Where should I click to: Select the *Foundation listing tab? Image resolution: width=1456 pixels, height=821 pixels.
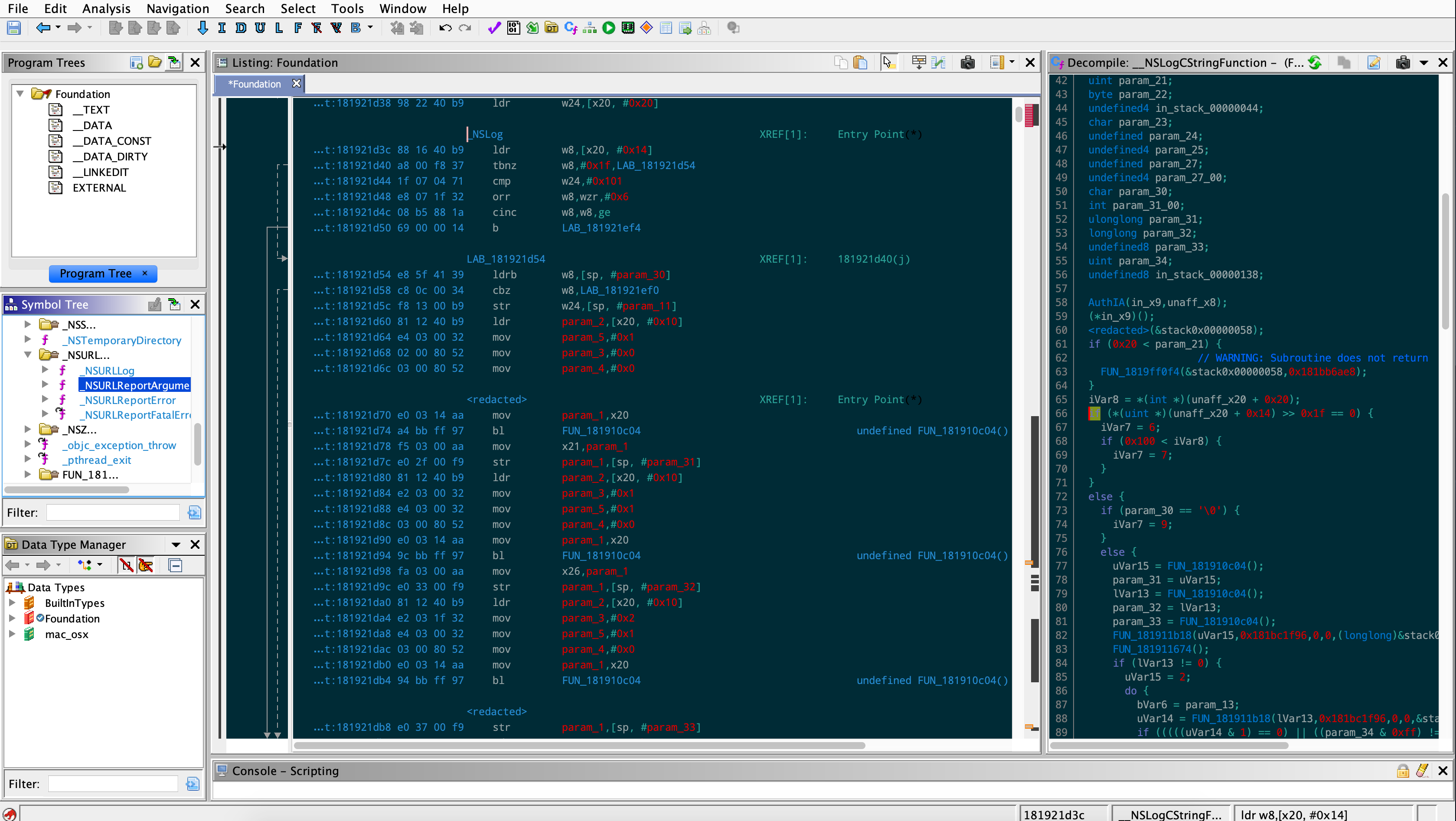pyautogui.click(x=255, y=84)
